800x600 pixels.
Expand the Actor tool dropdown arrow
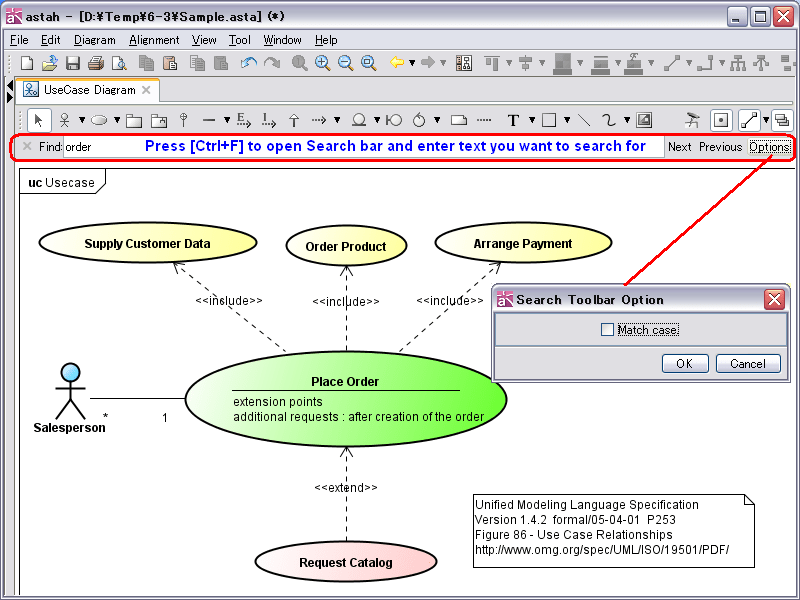(82, 121)
